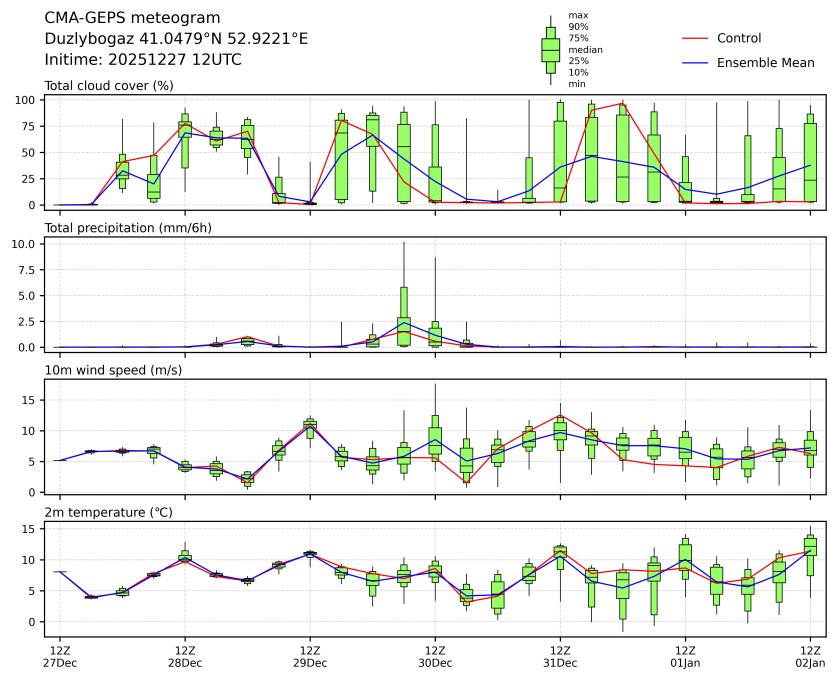Click the "Initime: 20251227 12UTC" text

[143, 60]
